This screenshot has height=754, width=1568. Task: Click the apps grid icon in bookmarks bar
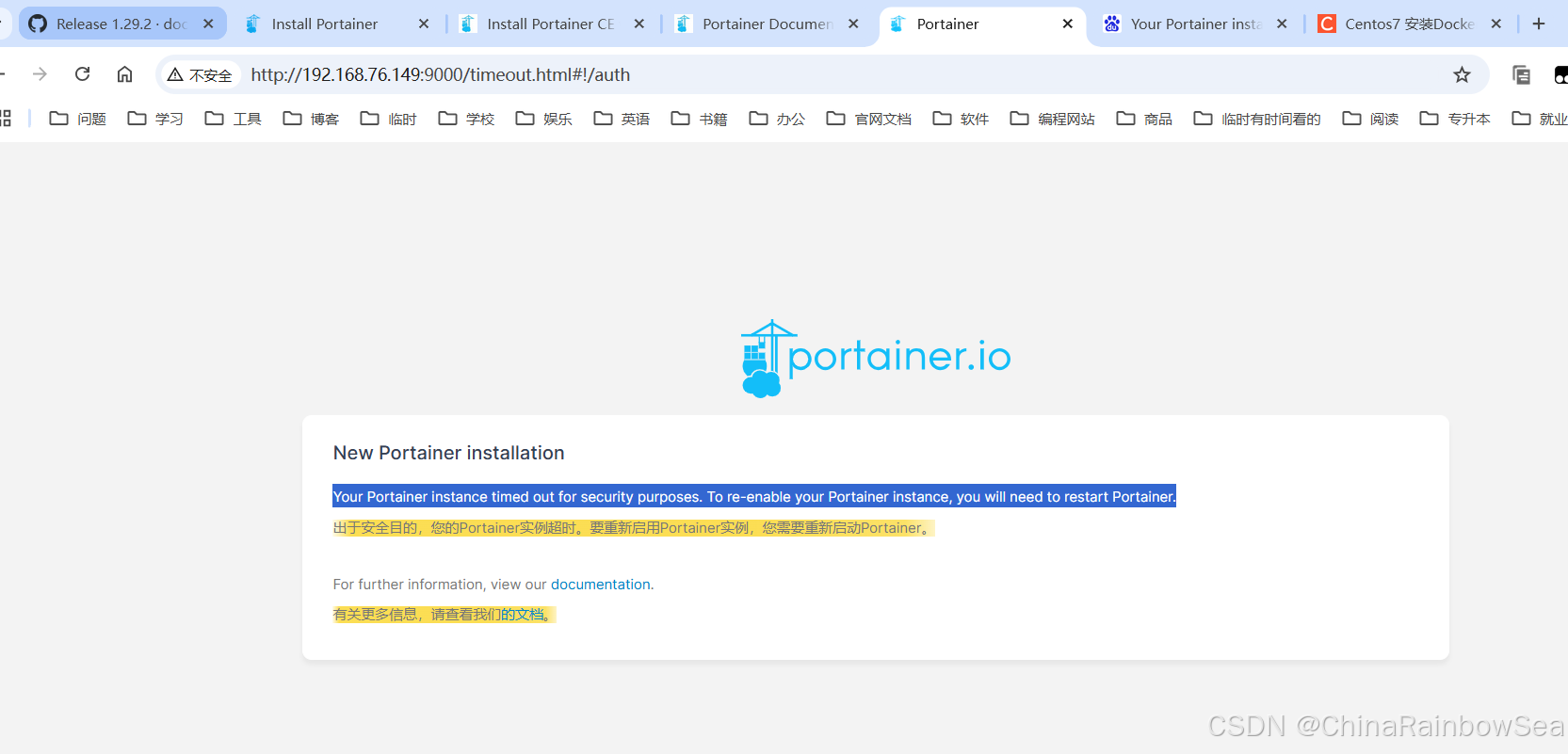click(6, 119)
